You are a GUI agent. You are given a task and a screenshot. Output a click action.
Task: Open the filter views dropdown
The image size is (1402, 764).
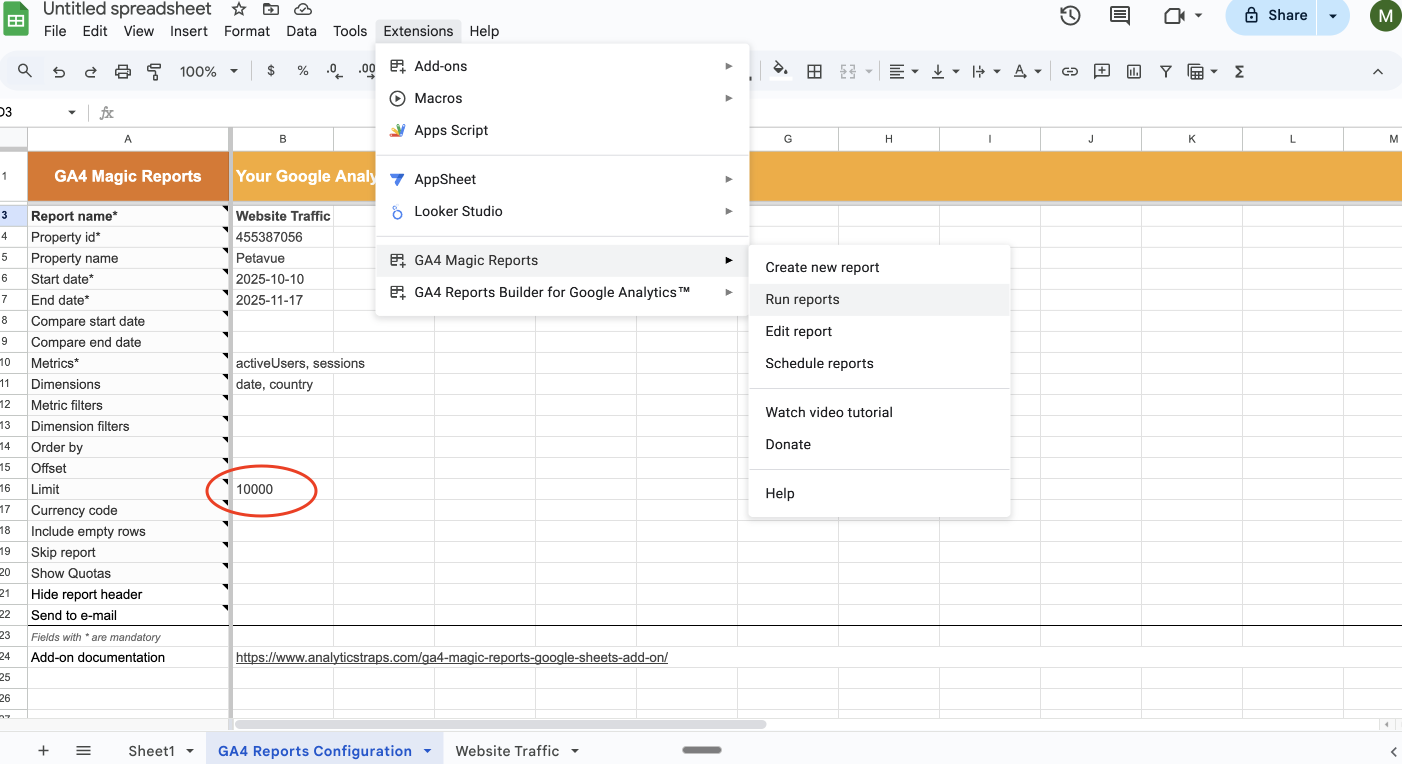click(1202, 71)
